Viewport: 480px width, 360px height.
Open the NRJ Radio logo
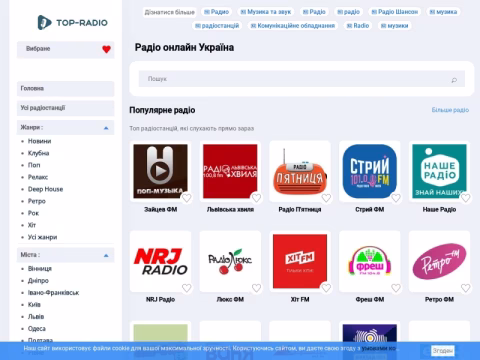tap(160, 261)
